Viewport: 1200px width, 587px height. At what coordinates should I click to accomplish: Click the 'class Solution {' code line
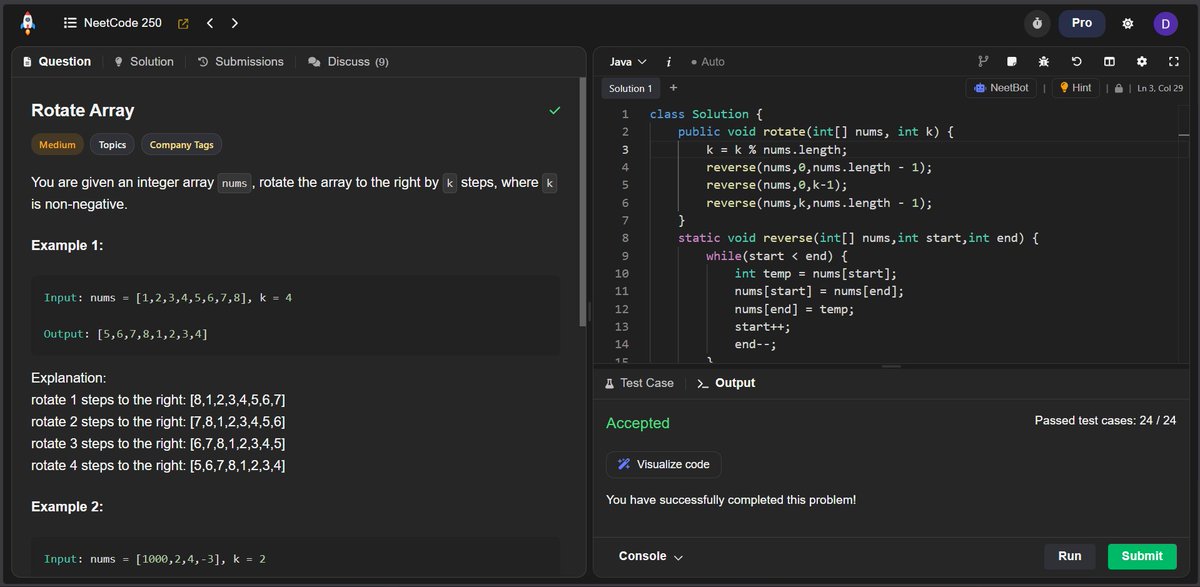(706, 114)
